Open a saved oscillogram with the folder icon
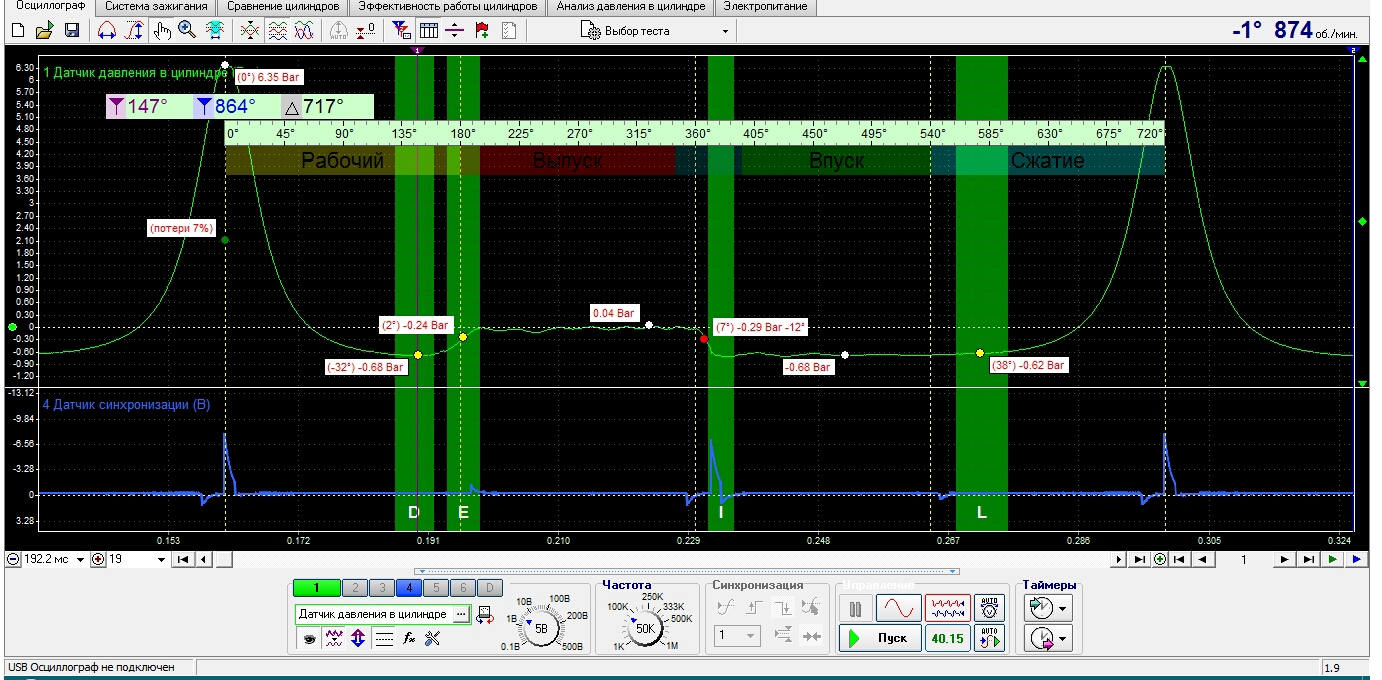1382x680 pixels. pos(44,31)
